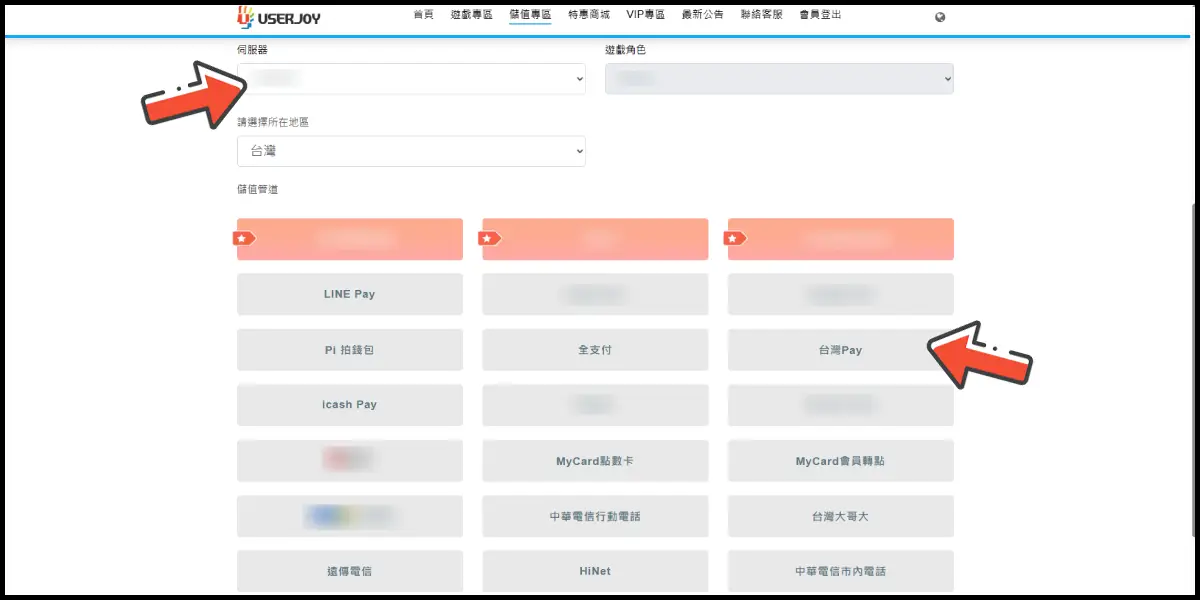Click the USERJOY logo

tap(279, 17)
